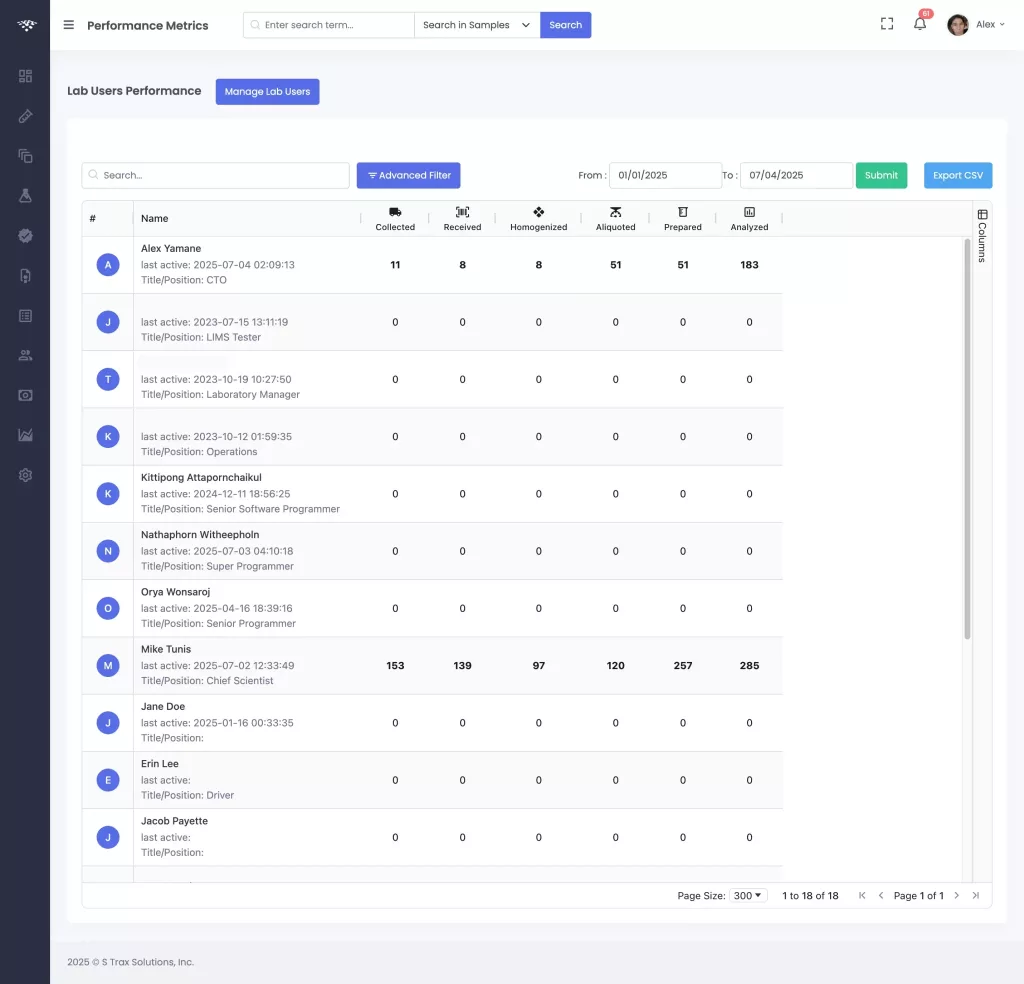1024x984 pixels.
Task: Open the flask lab icon in sidebar
Action: [x=25, y=196]
